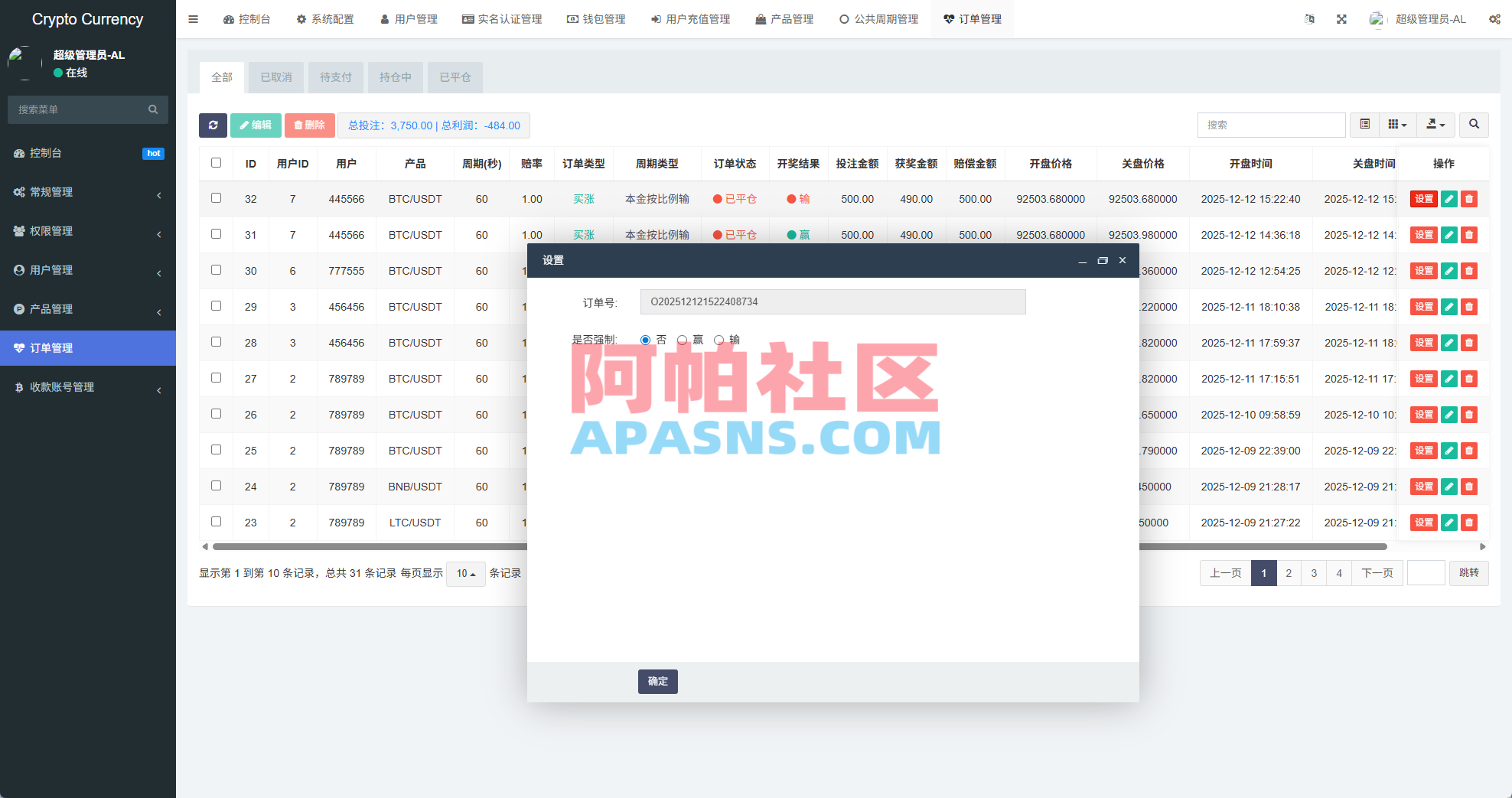The width and height of the screenshot is (1512, 798).
Task: Edit order row 32 with green pencil
Action: click(1448, 199)
